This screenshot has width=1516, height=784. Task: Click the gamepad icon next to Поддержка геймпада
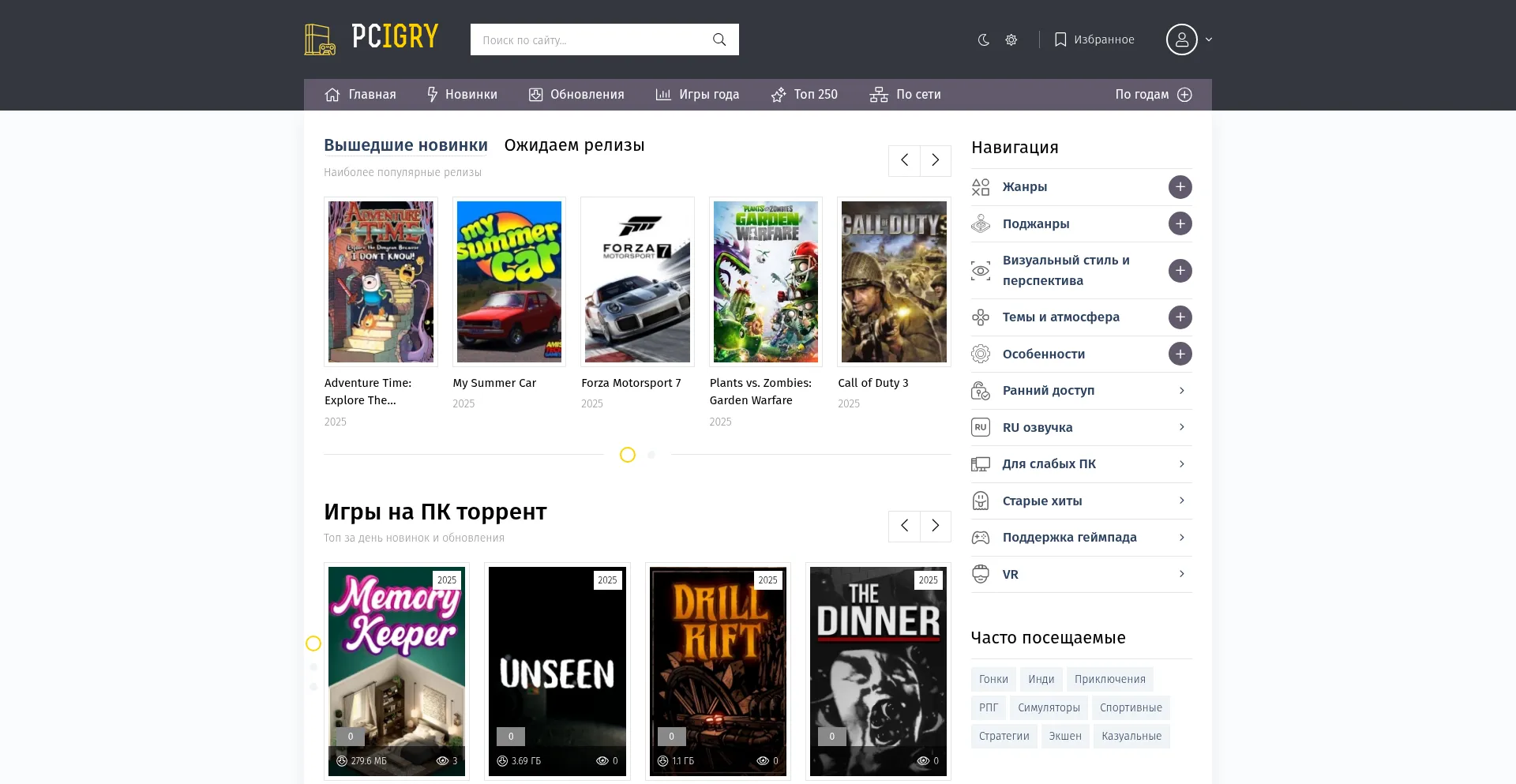pyautogui.click(x=981, y=537)
